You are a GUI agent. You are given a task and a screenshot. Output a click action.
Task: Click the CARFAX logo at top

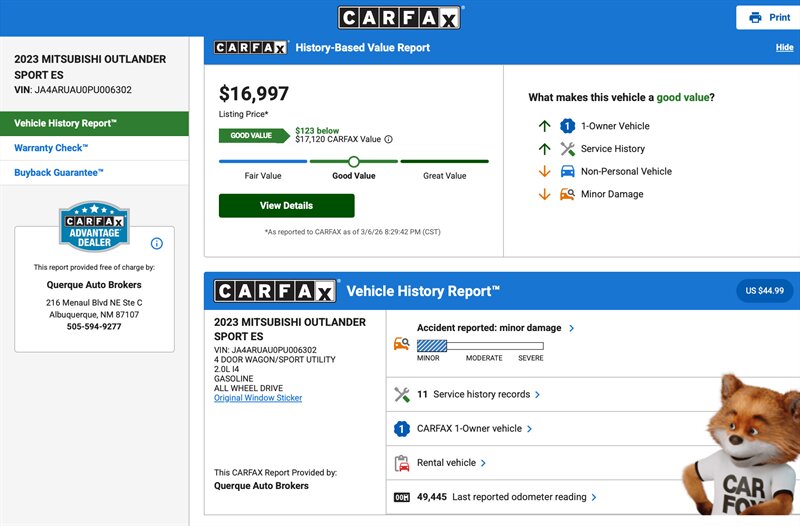[x=400, y=17]
